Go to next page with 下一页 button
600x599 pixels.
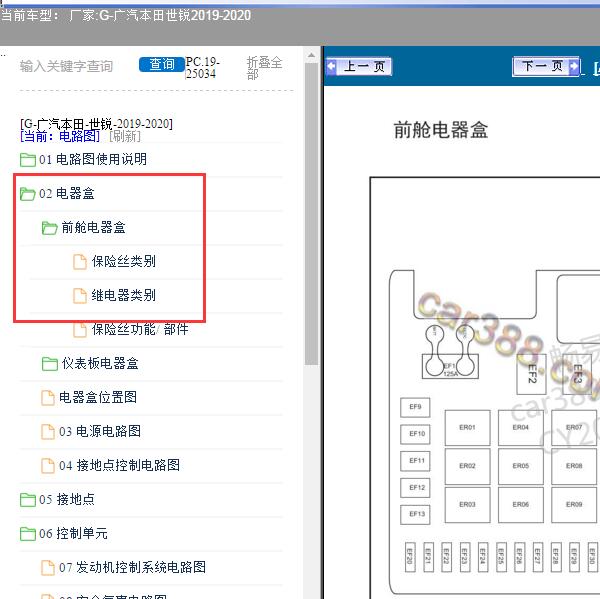[546, 67]
